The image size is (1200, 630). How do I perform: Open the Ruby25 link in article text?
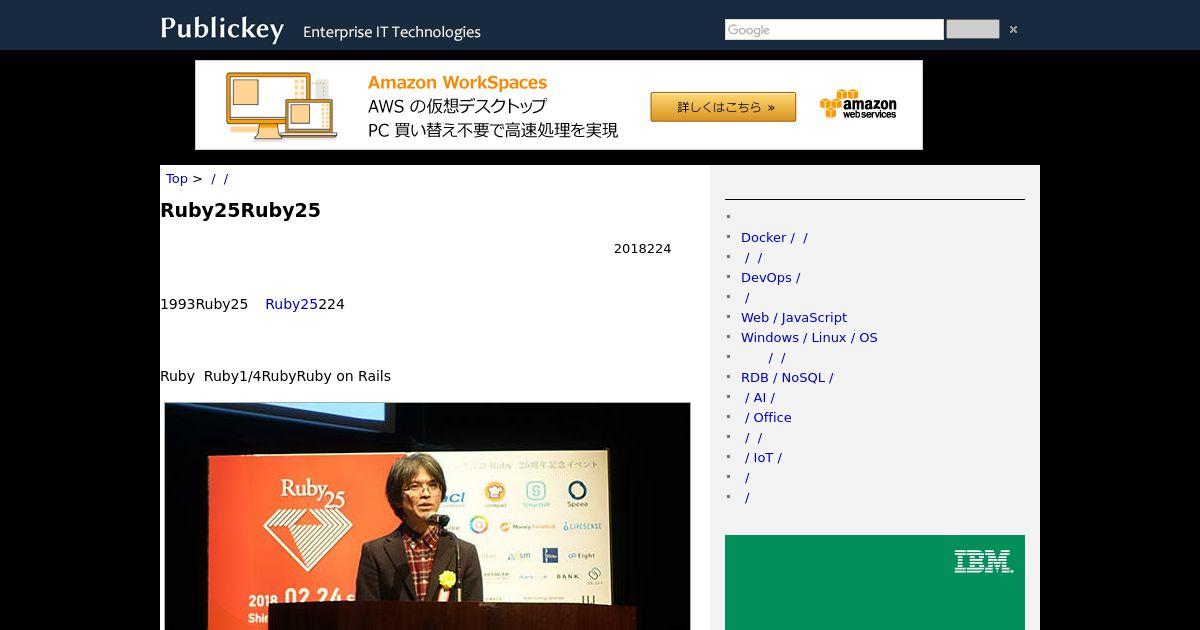(x=291, y=304)
